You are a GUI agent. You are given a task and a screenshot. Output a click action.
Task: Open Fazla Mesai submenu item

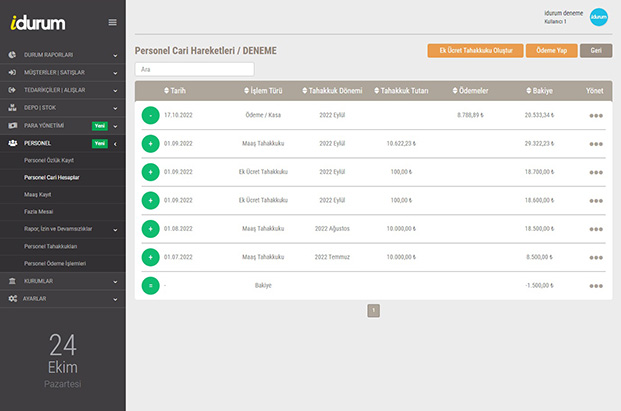coord(38,211)
